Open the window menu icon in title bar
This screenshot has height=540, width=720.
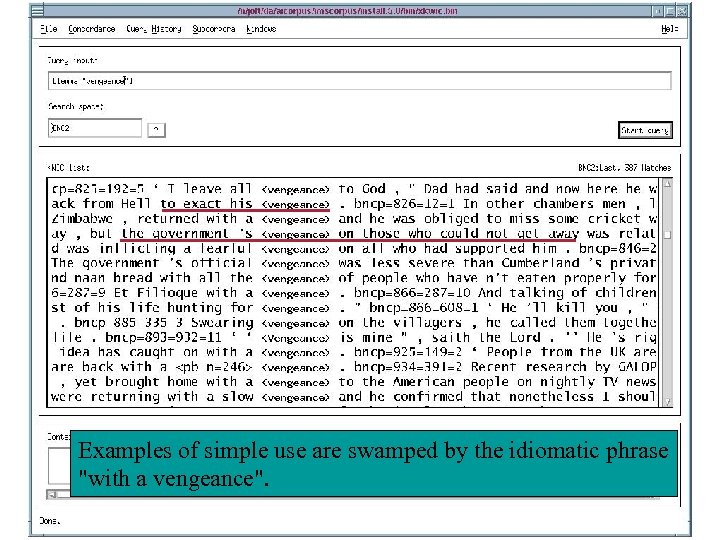(38, 10)
